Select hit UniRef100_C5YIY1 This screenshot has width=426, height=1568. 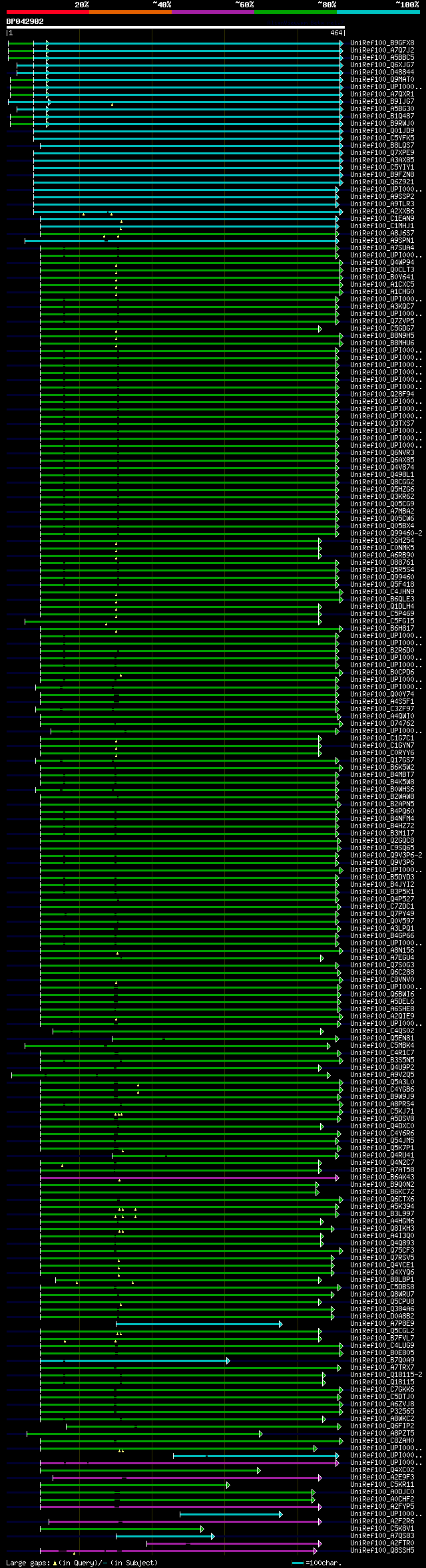[x=382, y=167]
